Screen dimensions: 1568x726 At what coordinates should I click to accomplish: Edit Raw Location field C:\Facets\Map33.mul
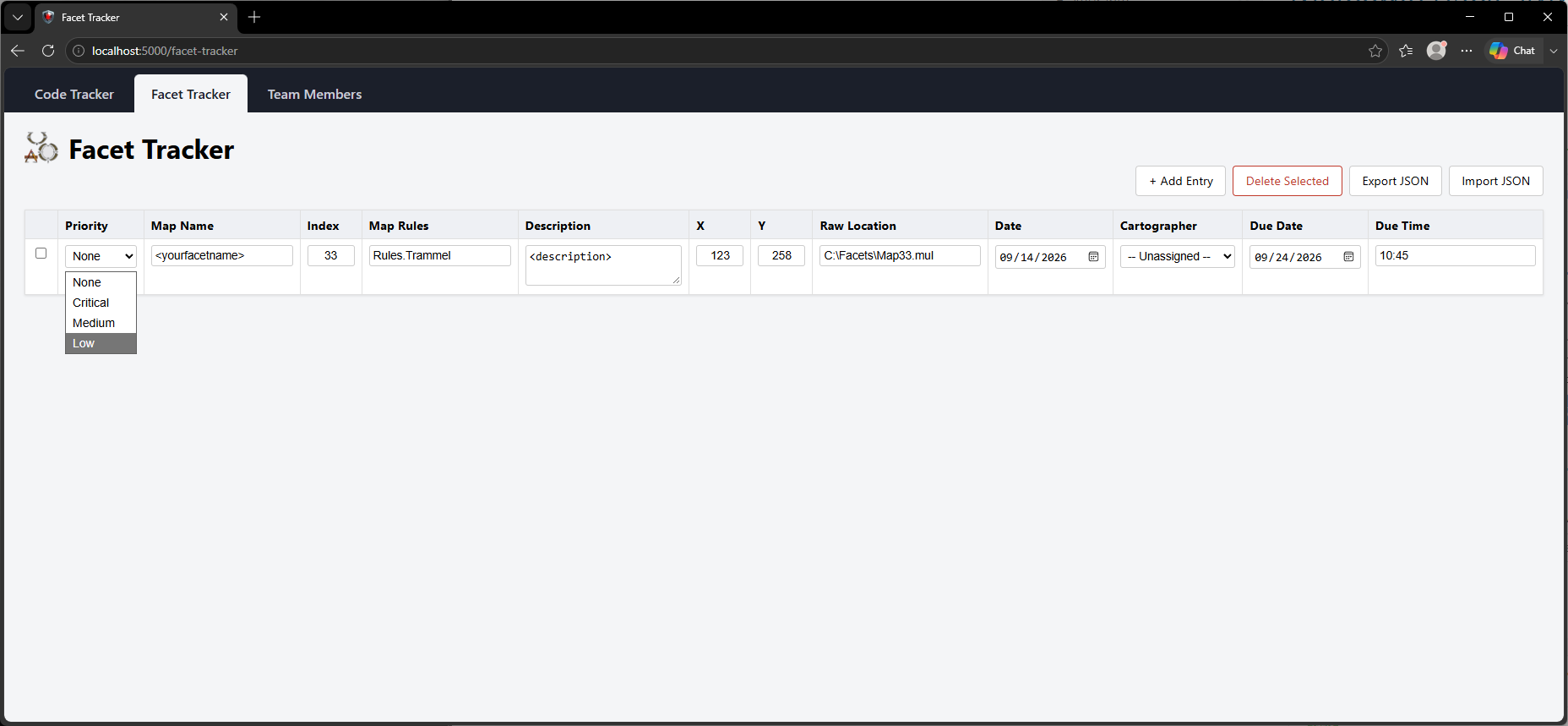click(x=900, y=255)
